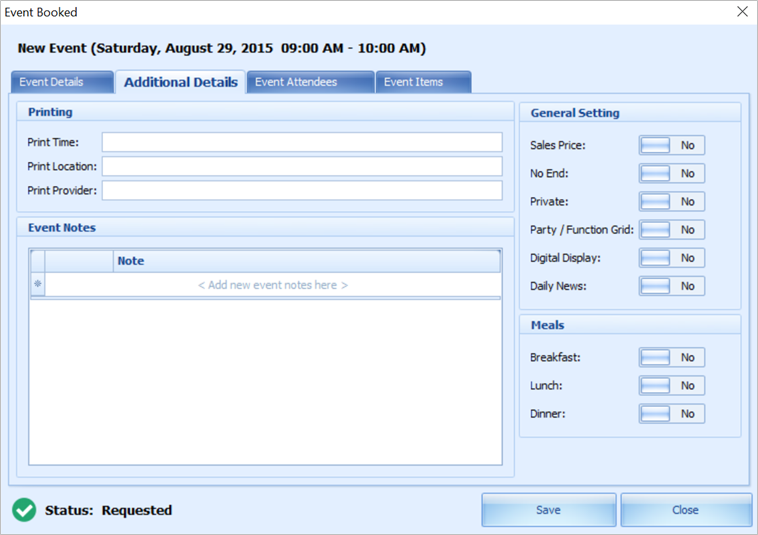Toggle the Private switch
758x535 pixels.
pos(671,202)
